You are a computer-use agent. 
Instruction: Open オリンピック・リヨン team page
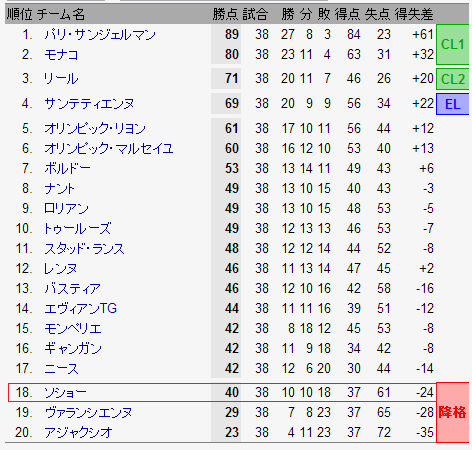[95, 129]
